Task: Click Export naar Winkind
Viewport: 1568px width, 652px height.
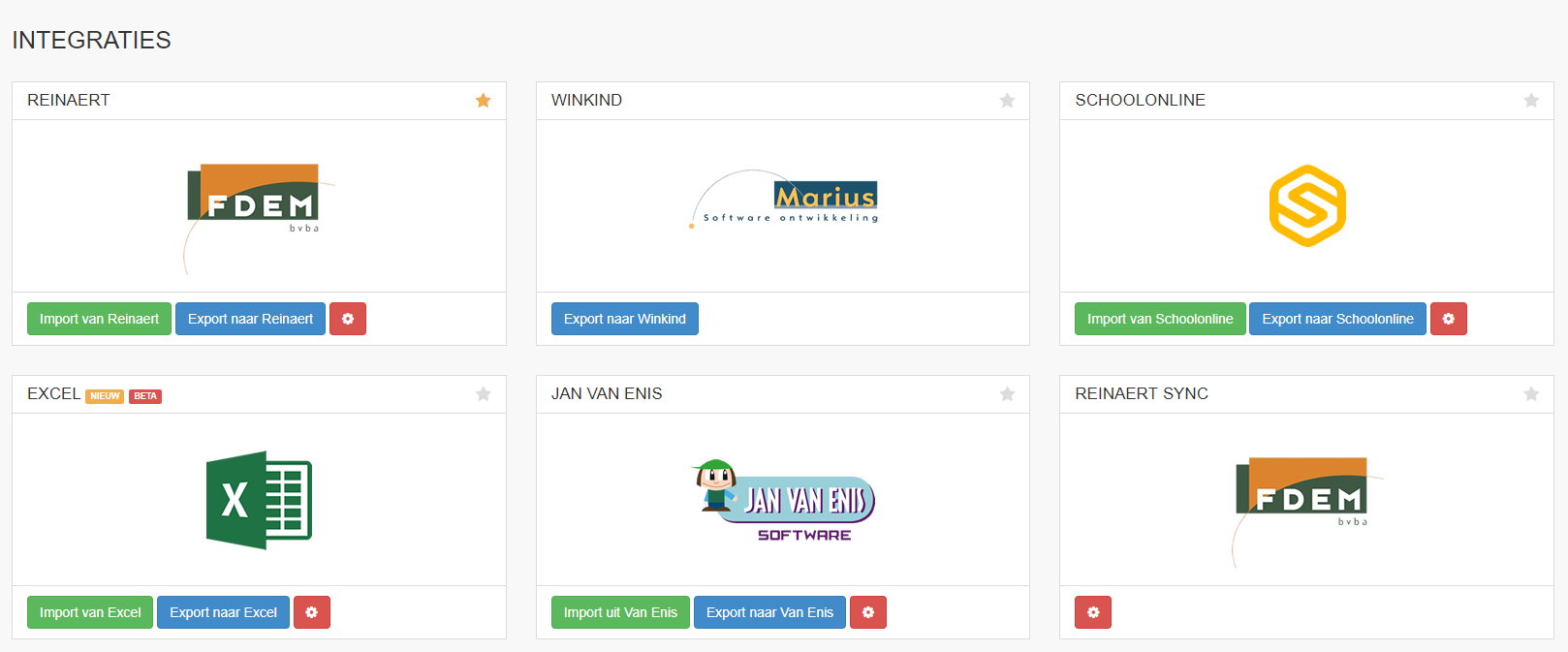Action: pos(625,319)
